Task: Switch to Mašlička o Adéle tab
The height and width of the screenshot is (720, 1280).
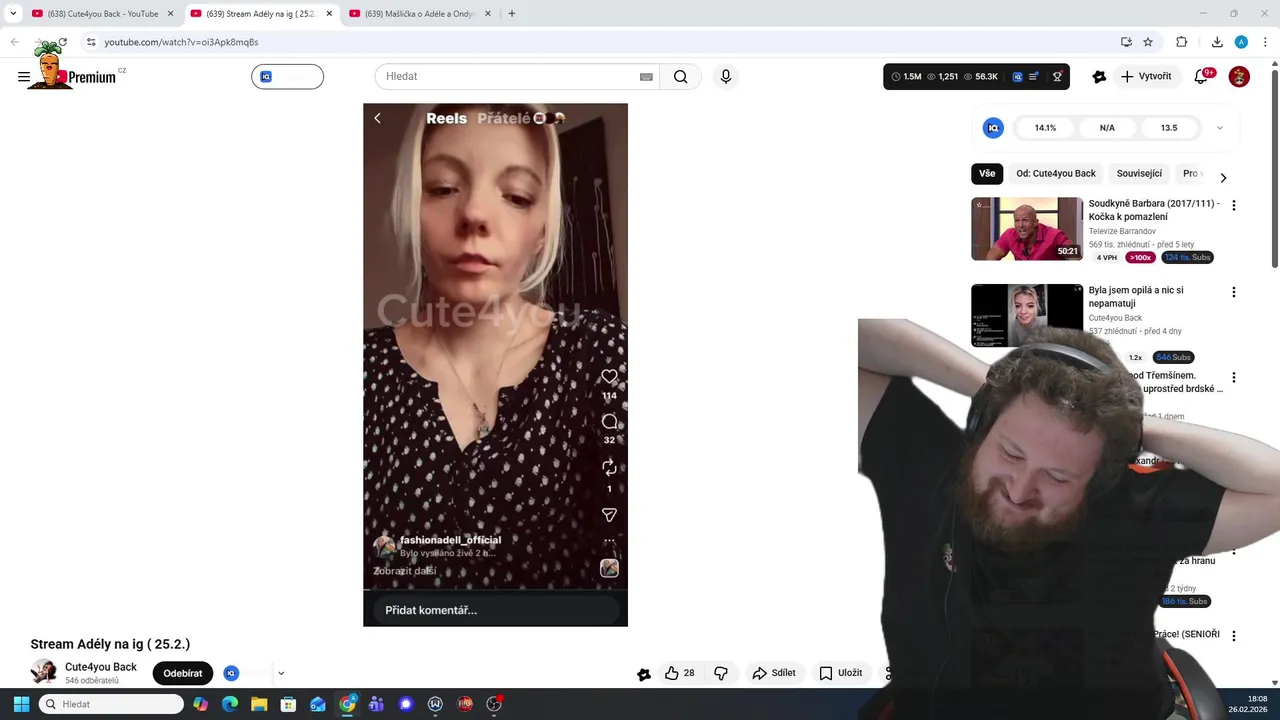Action: (420, 14)
